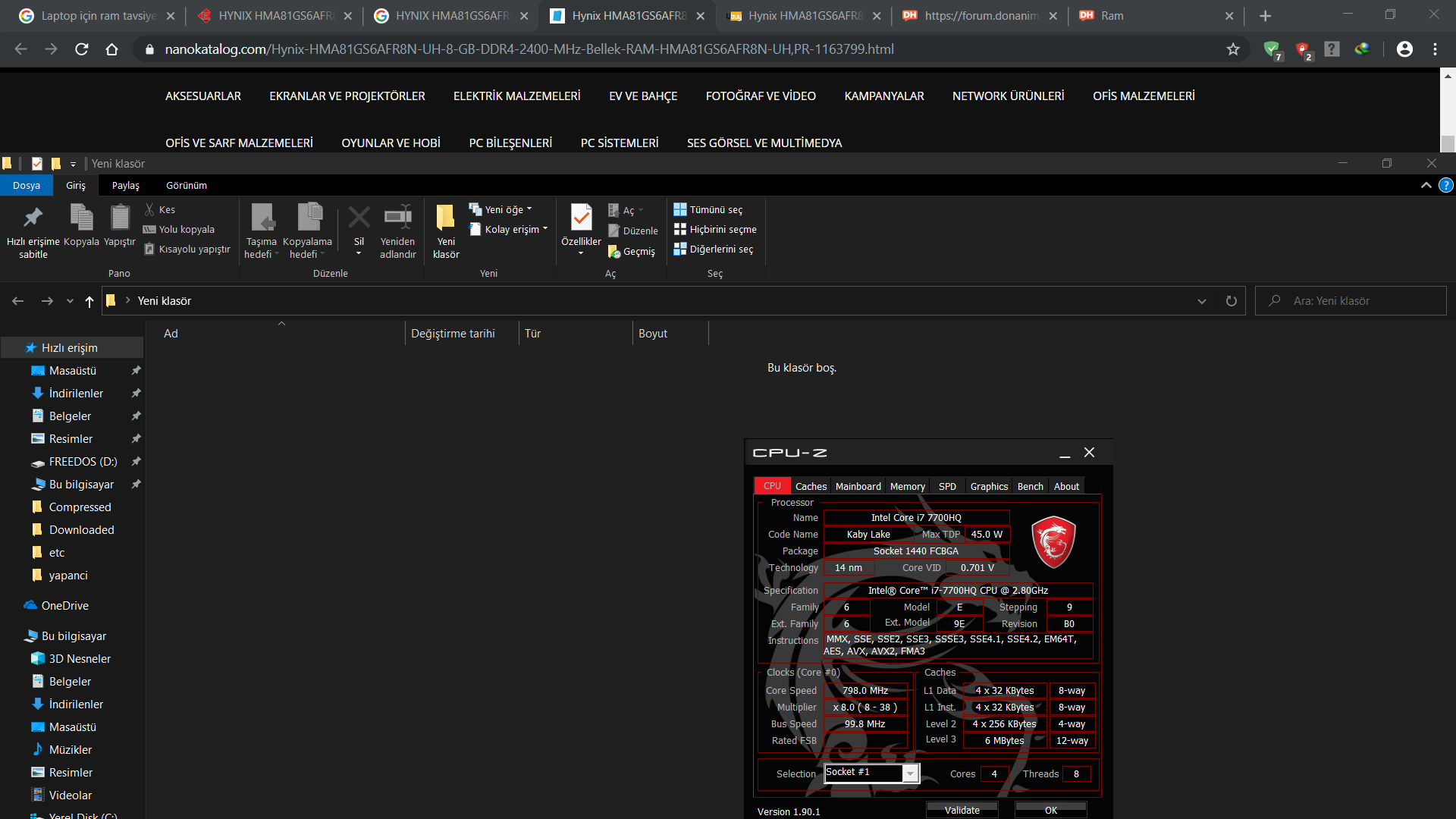
Task: Open the PC BİLEŞENLERİ category link
Action: 510,143
